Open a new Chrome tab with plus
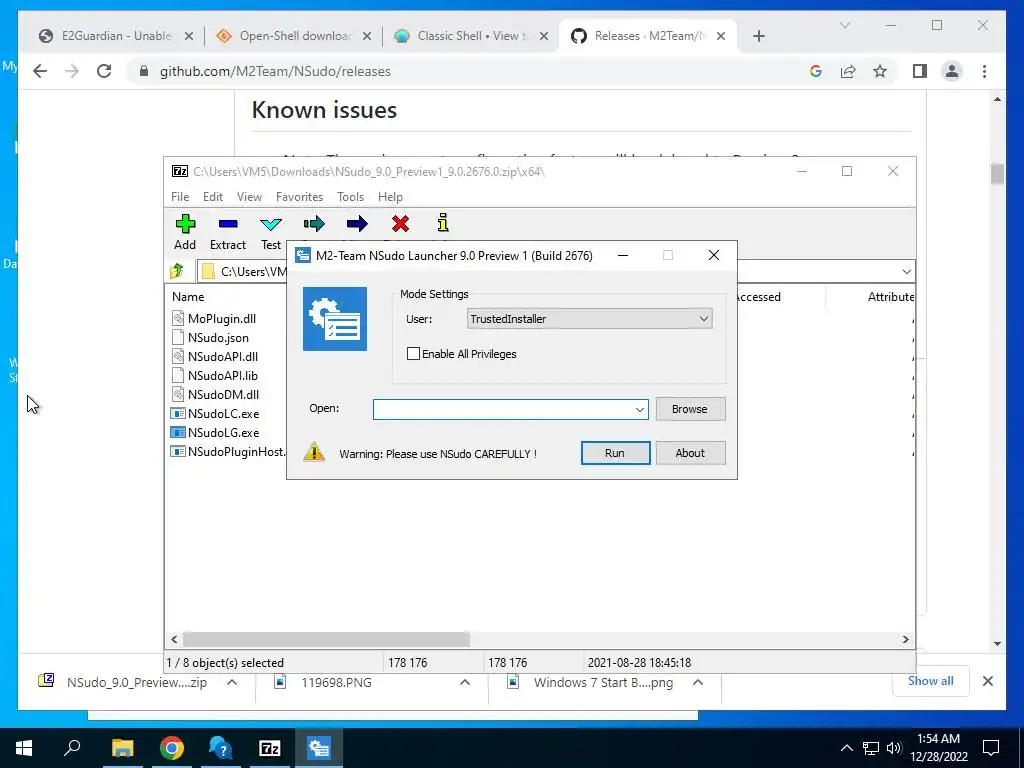This screenshot has height=768, width=1024. tap(758, 36)
